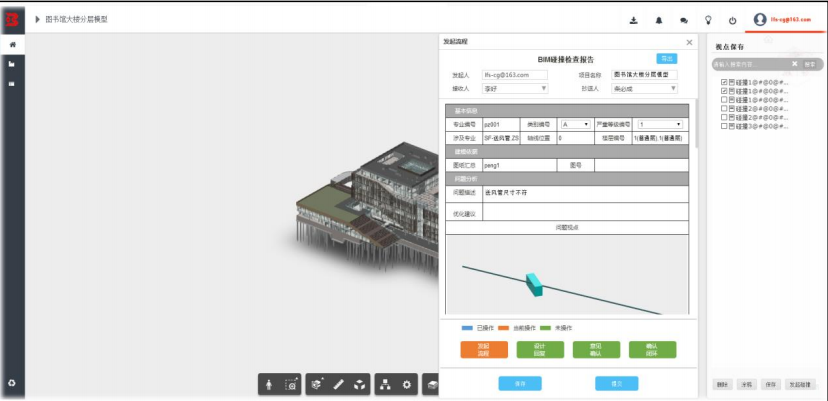This screenshot has height=401, width=828.
Task: Click the 问题描述 text area
Action: pyautogui.click(x=585, y=193)
